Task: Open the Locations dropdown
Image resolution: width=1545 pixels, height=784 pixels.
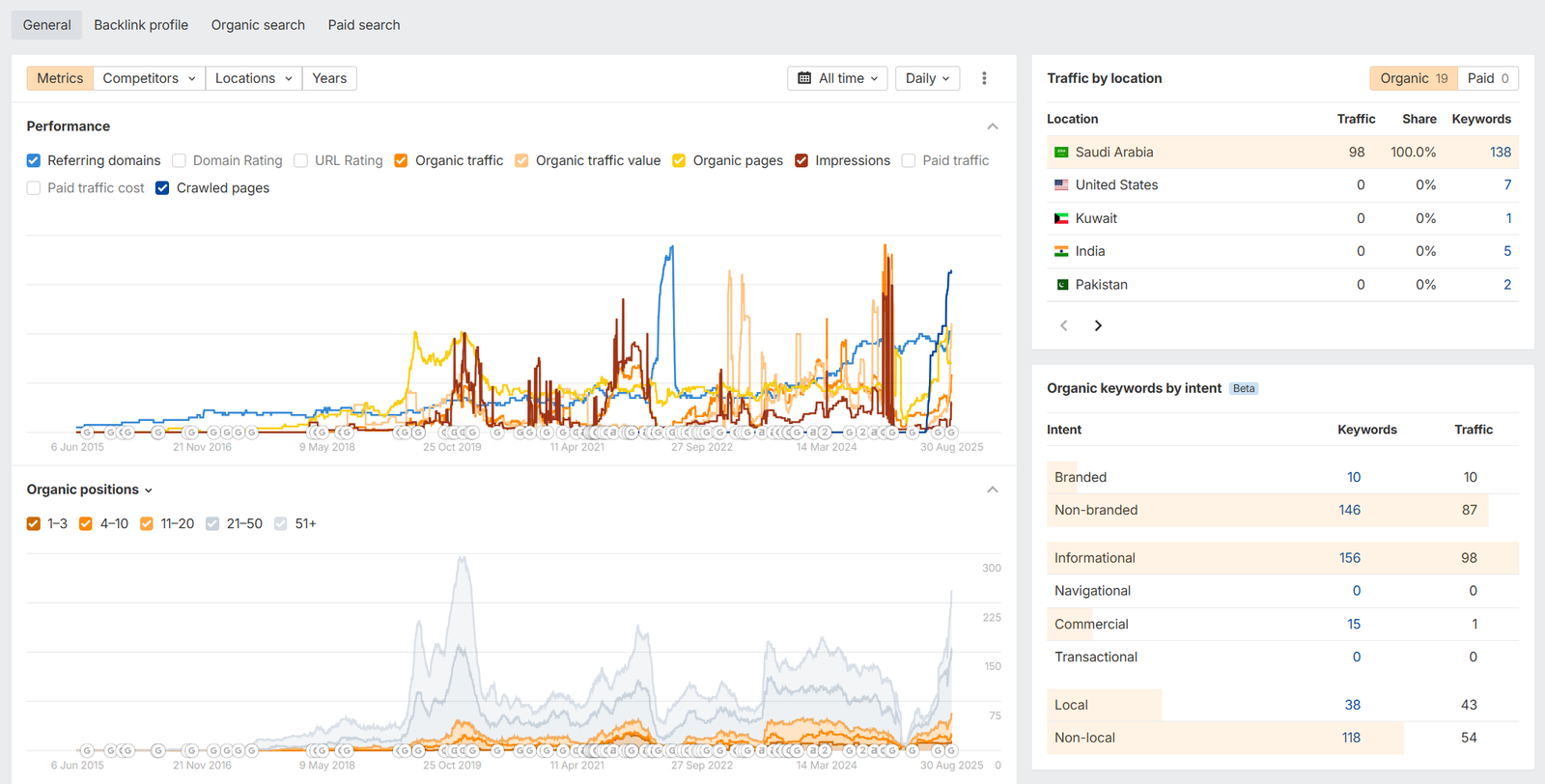Action: pos(253,78)
